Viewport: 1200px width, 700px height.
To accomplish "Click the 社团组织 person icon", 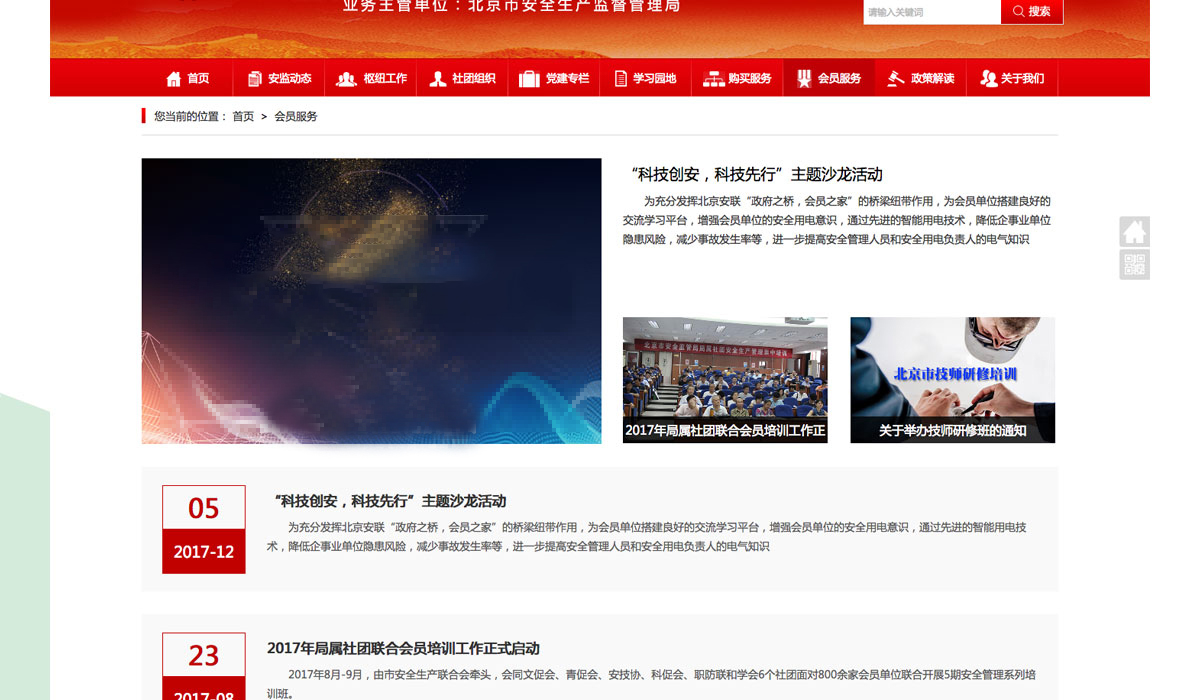I will pyautogui.click(x=437, y=79).
